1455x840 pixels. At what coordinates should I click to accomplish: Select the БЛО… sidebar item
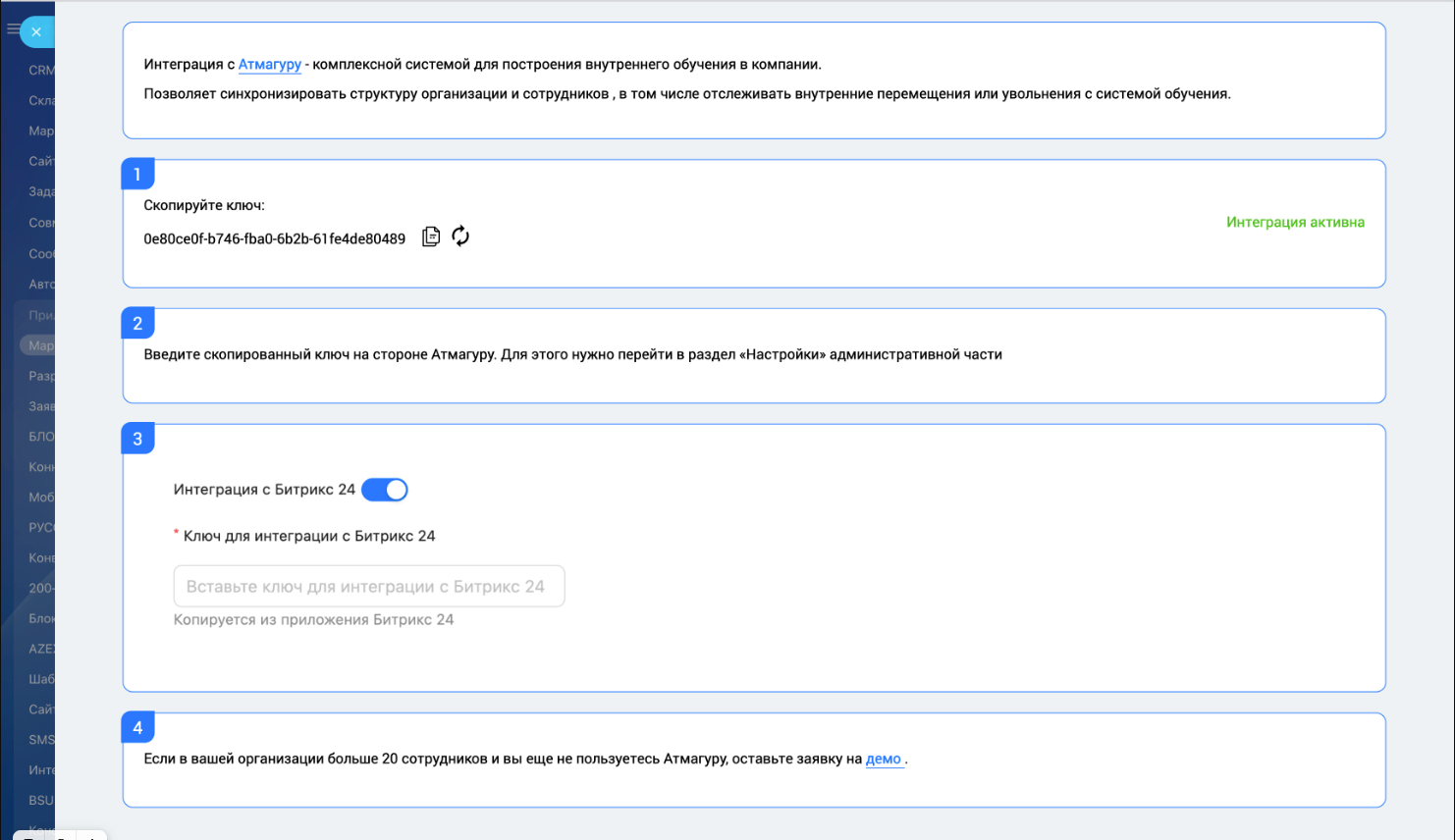[x=41, y=437]
